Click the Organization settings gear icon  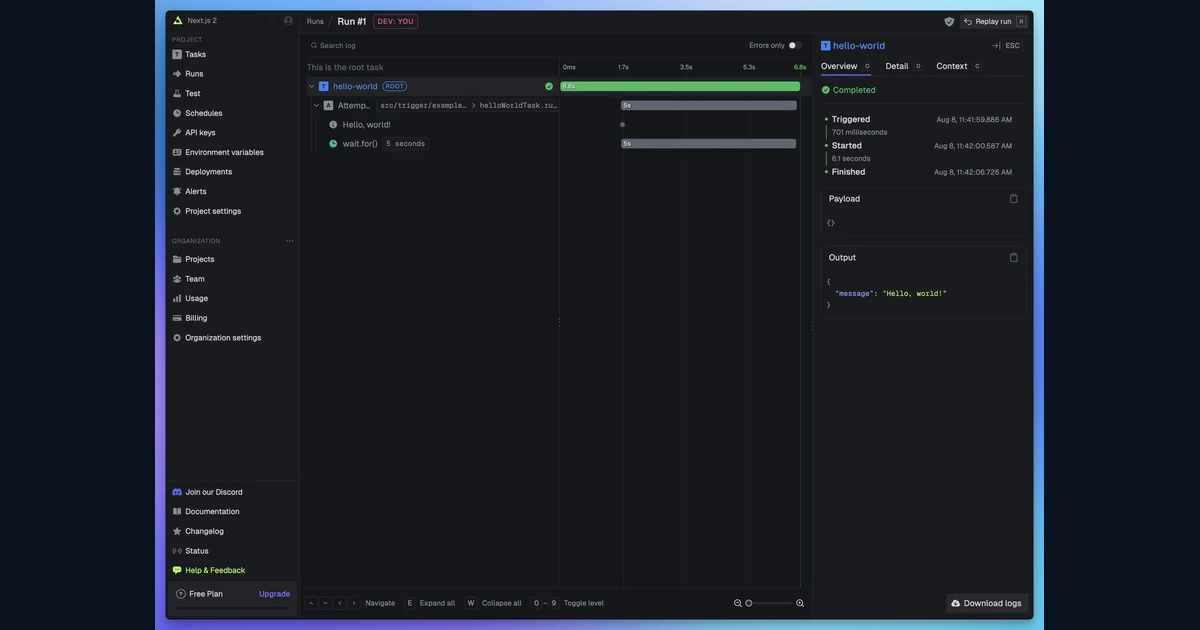(x=177, y=338)
